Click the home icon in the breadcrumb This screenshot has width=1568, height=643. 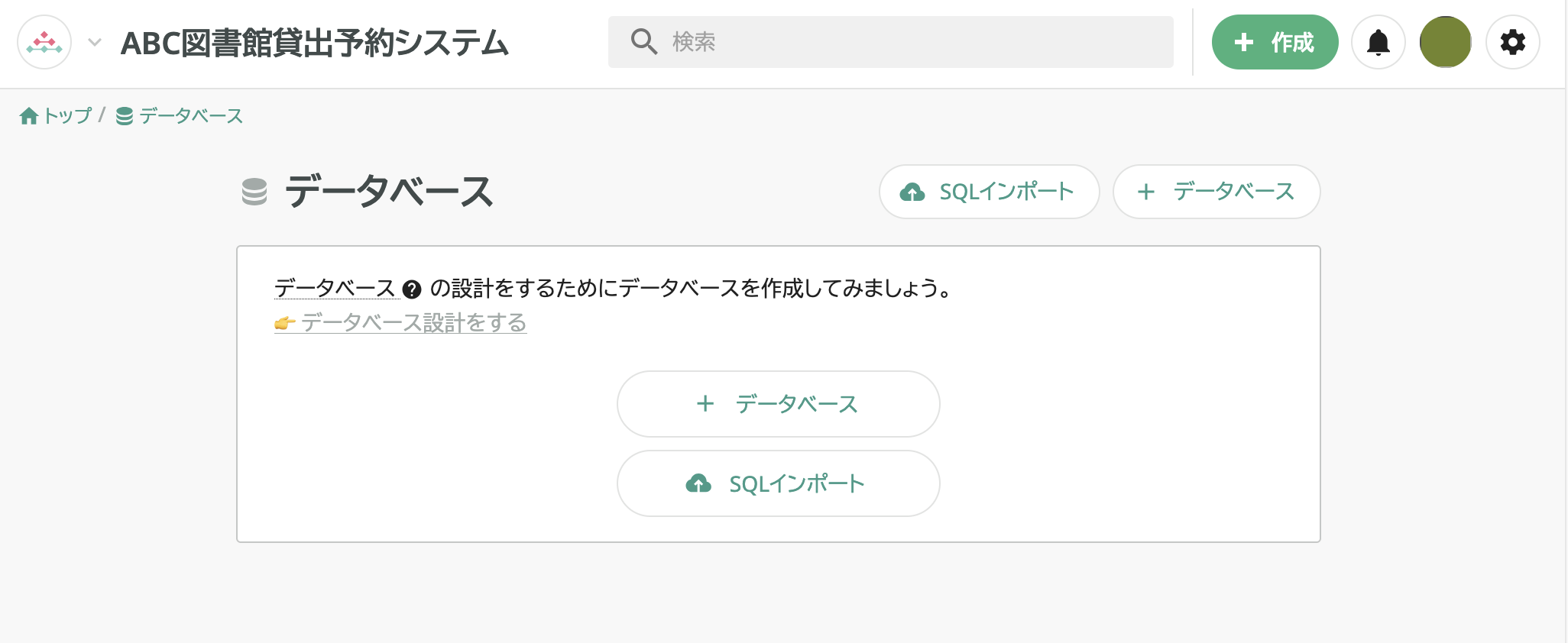coord(31,115)
